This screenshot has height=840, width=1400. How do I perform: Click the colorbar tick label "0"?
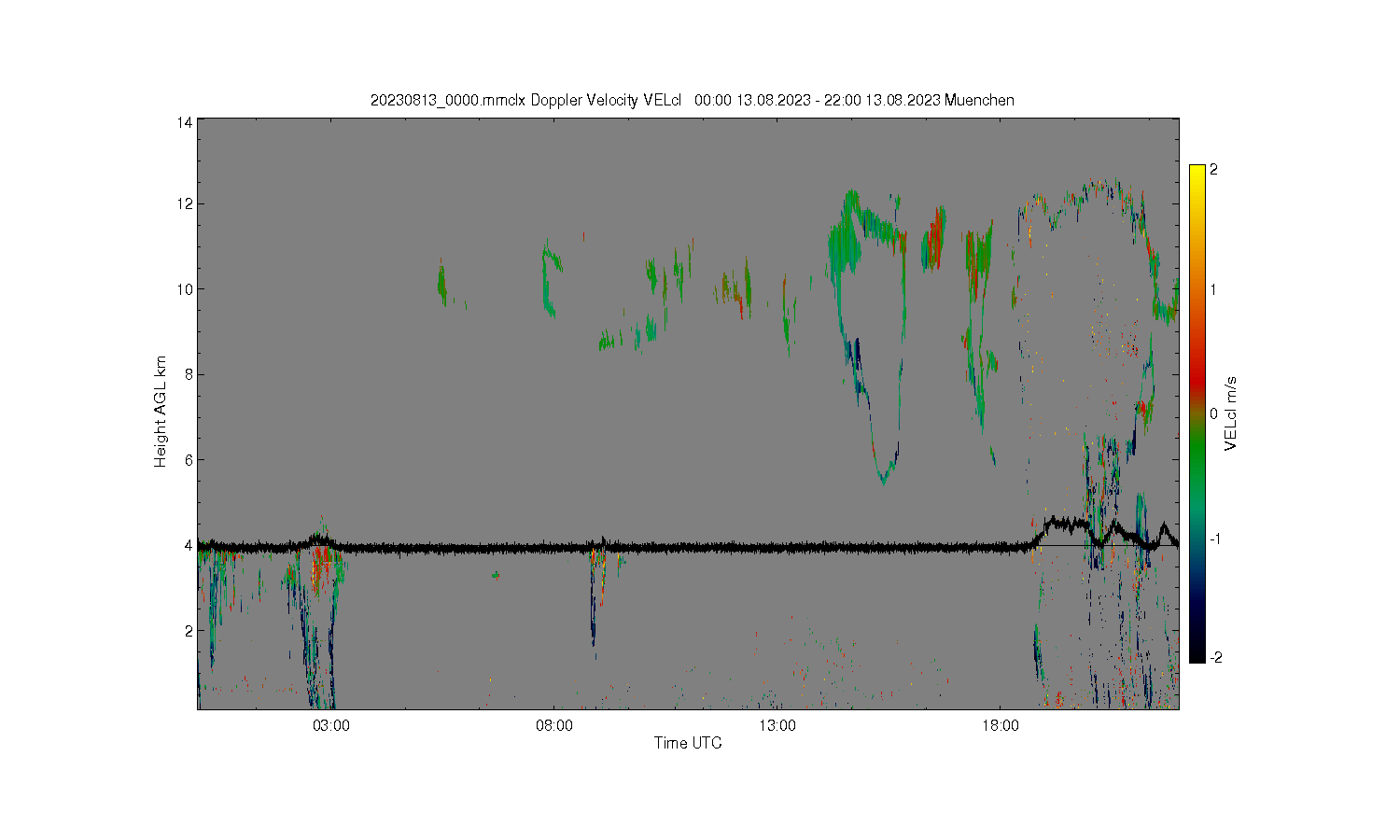pyautogui.click(x=1213, y=413)
